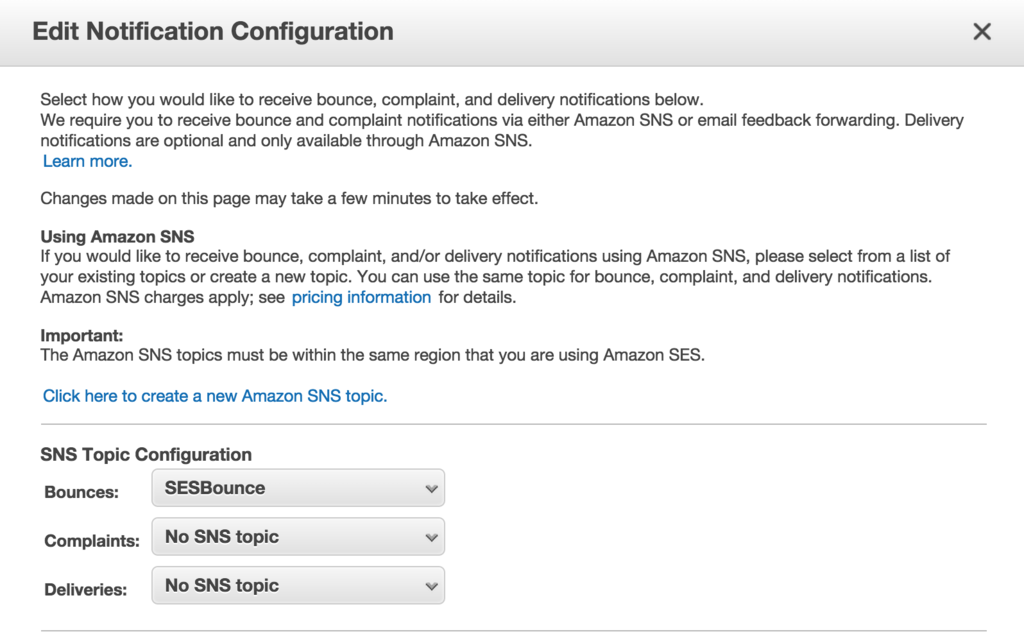
Task: Open the Learn more link
Action: click(x=87, y=161)
